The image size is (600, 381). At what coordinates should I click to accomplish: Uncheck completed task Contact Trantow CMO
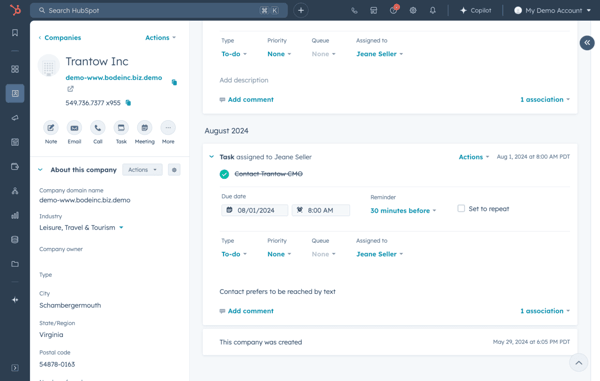coord(224,174)
